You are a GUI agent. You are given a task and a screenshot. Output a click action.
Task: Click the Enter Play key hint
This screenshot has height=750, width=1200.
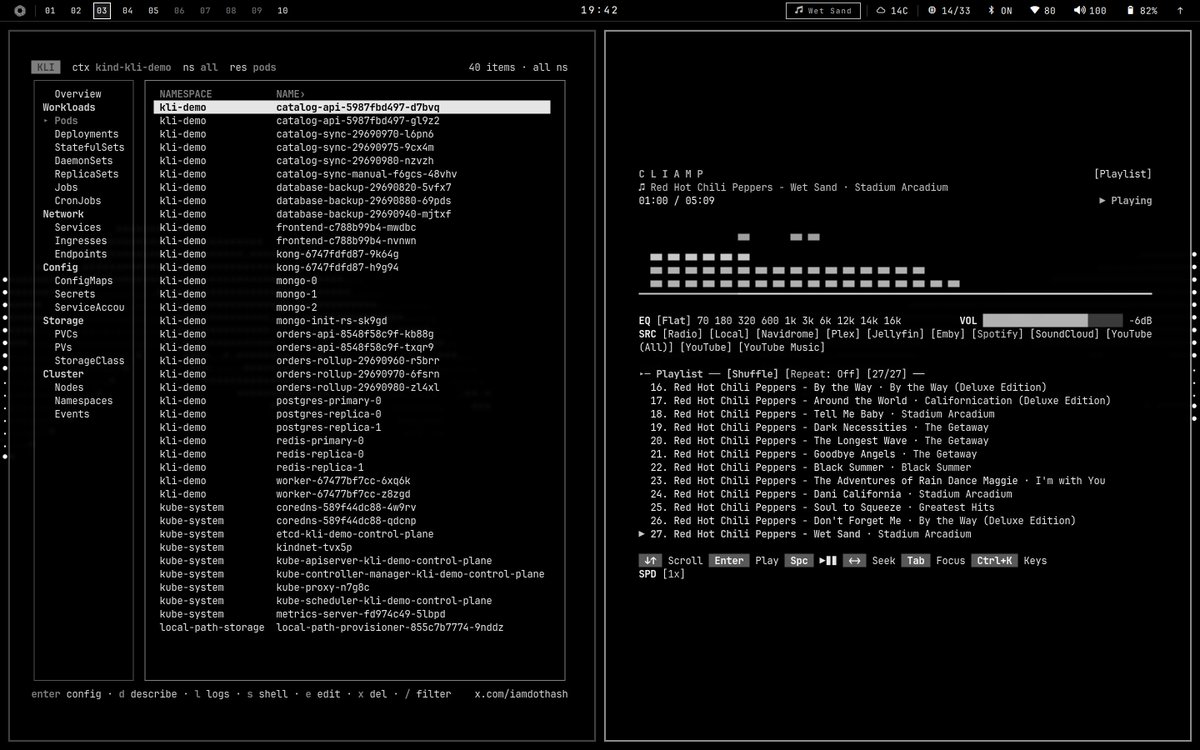tap(729, 561)
